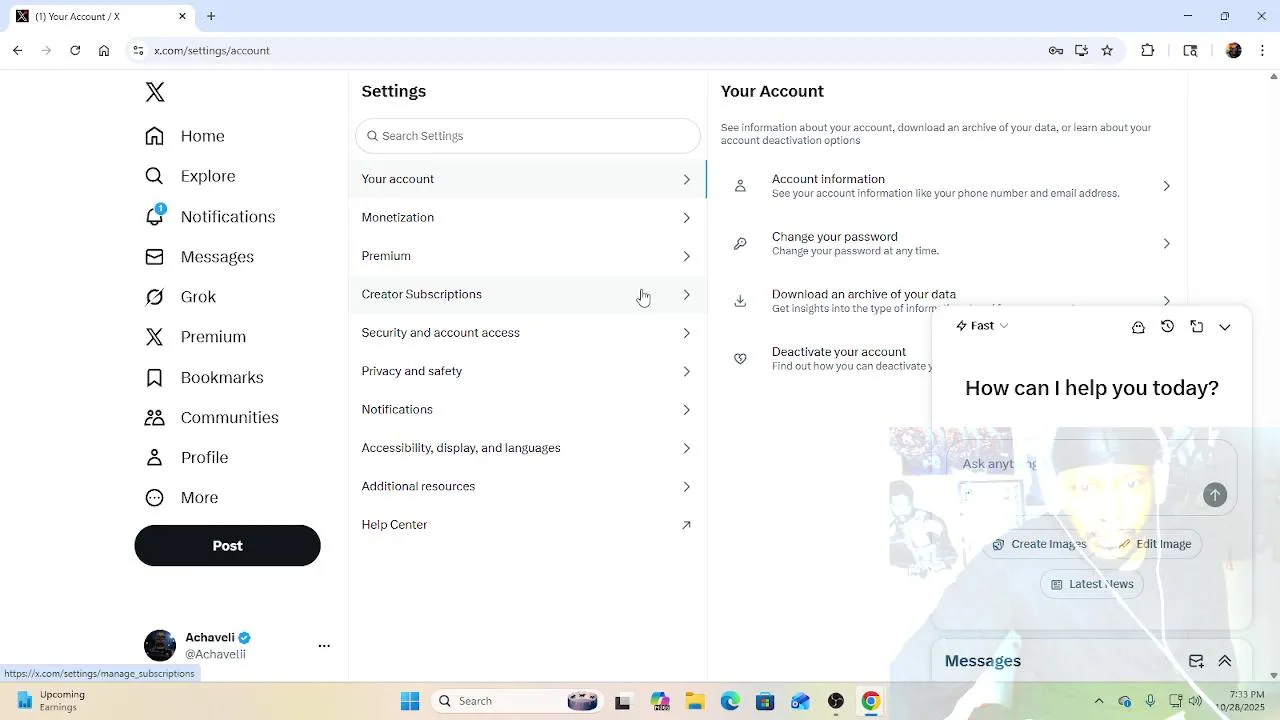
Task: Open Account information
Action: click(947, 186)
